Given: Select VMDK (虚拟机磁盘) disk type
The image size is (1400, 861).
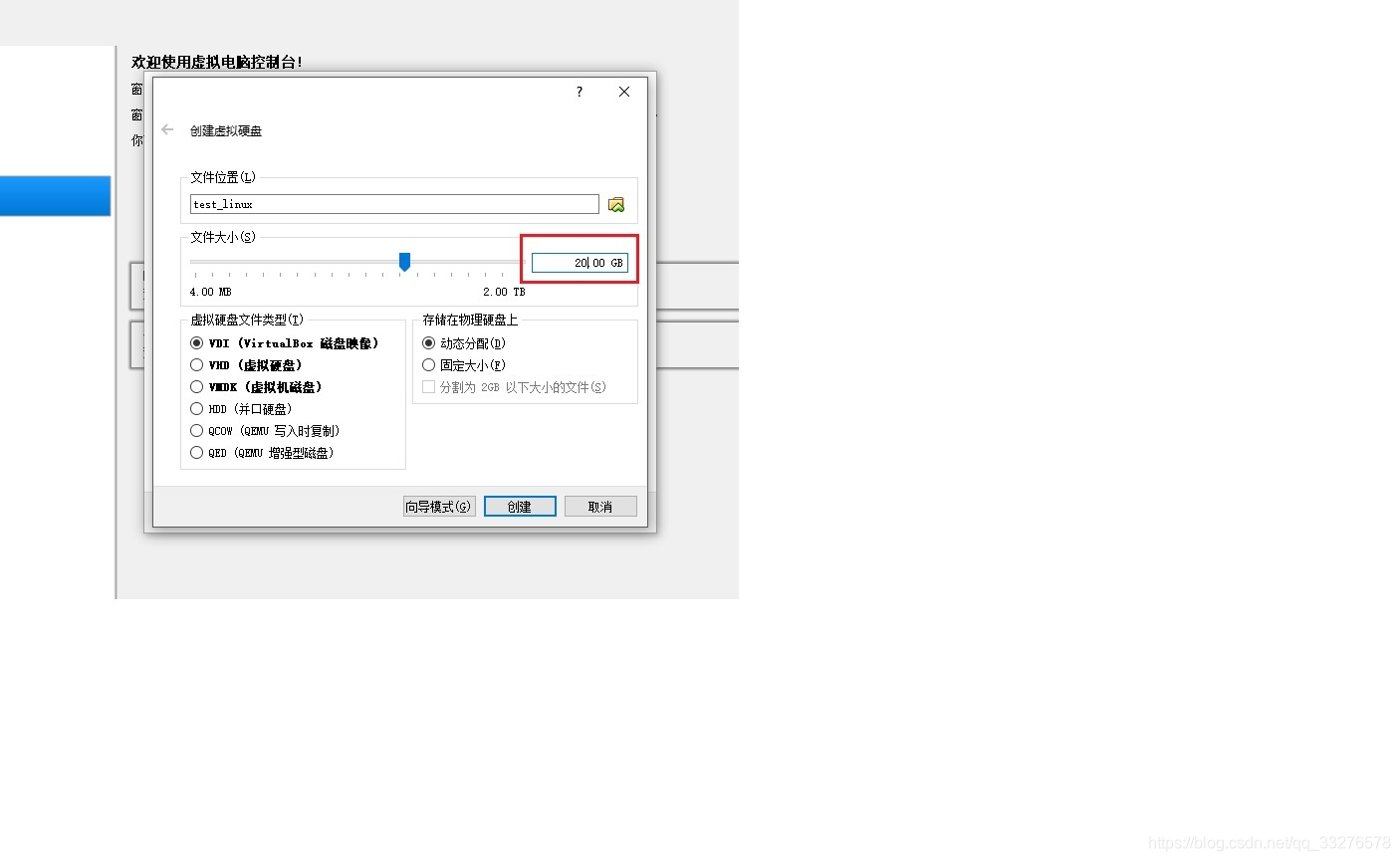Looking at the screenshot, I should click(255, 387).
